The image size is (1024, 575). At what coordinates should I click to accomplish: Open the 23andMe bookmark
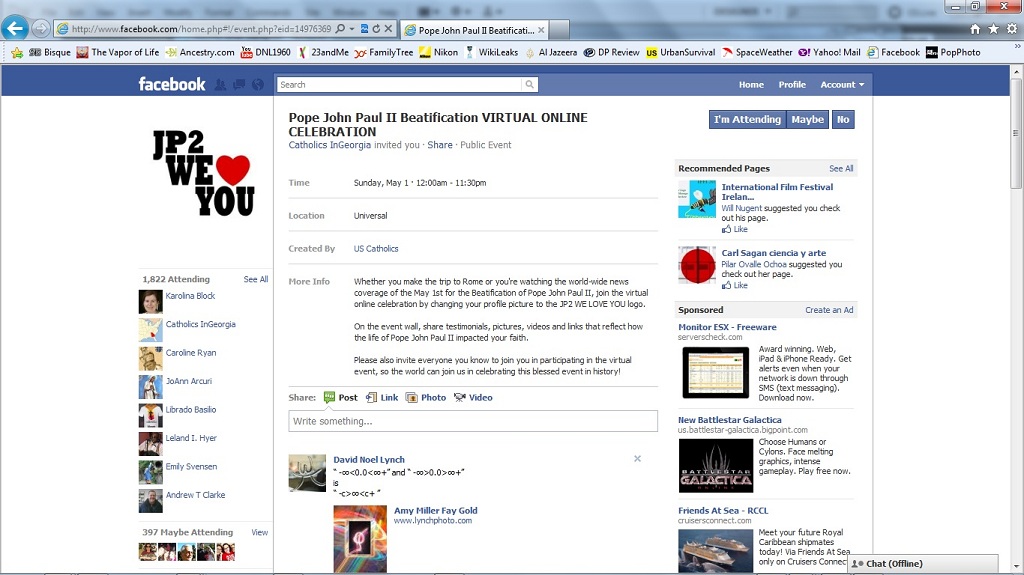click(323, 52)
